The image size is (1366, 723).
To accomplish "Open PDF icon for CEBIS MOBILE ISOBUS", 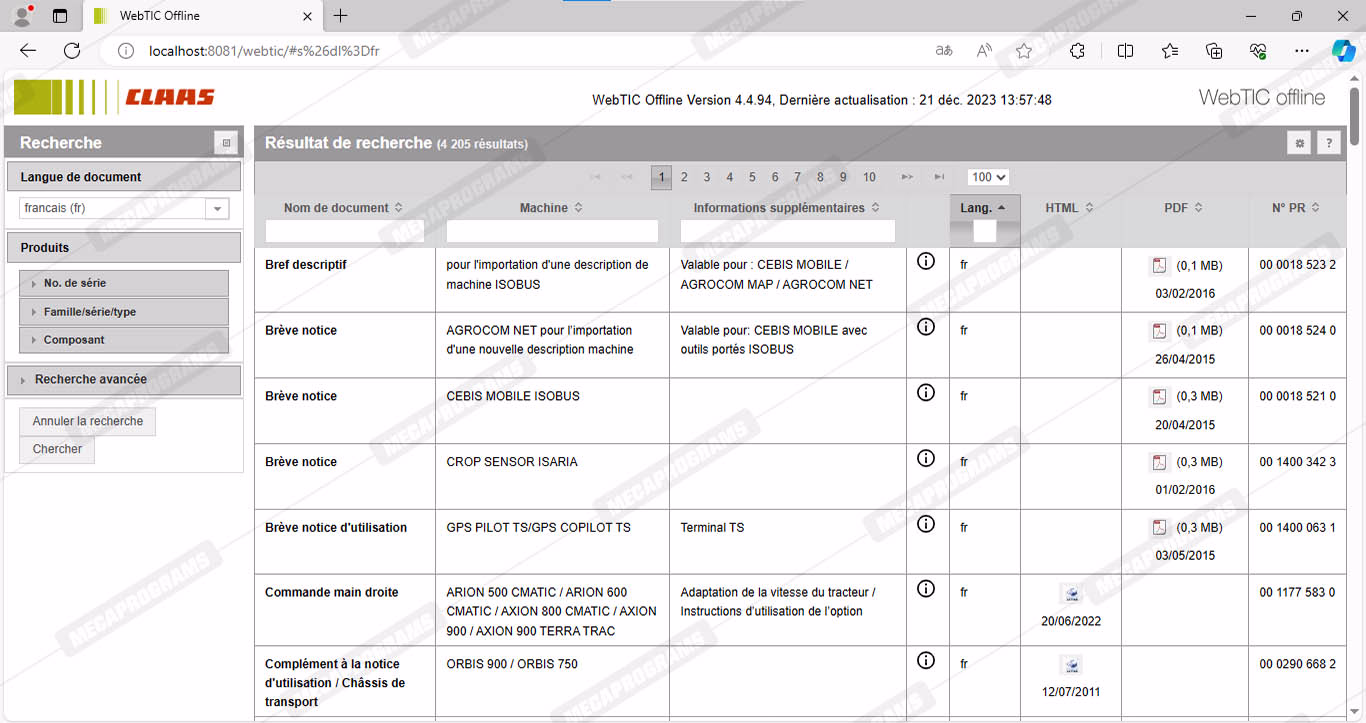I will click(1159, 397).
